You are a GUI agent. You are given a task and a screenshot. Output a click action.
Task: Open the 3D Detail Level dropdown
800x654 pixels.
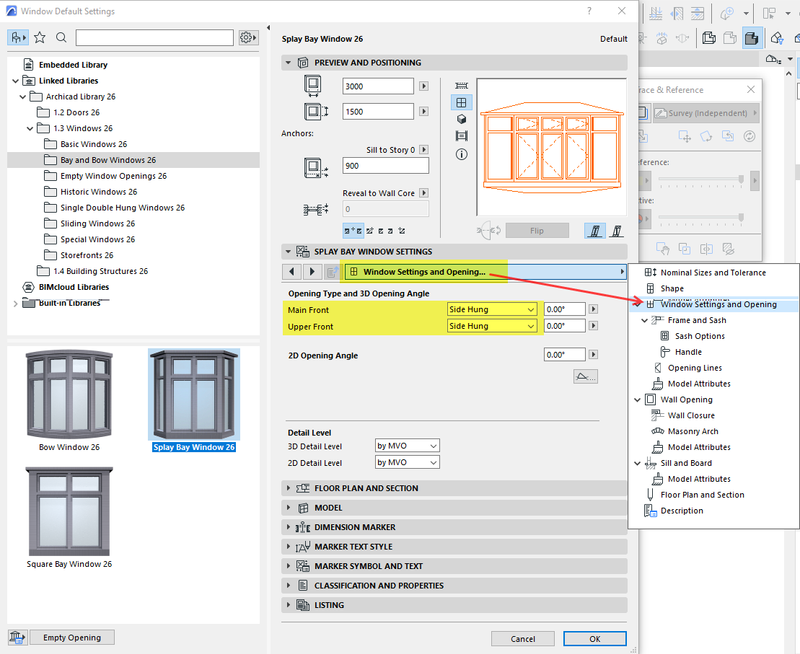(407, 445)
